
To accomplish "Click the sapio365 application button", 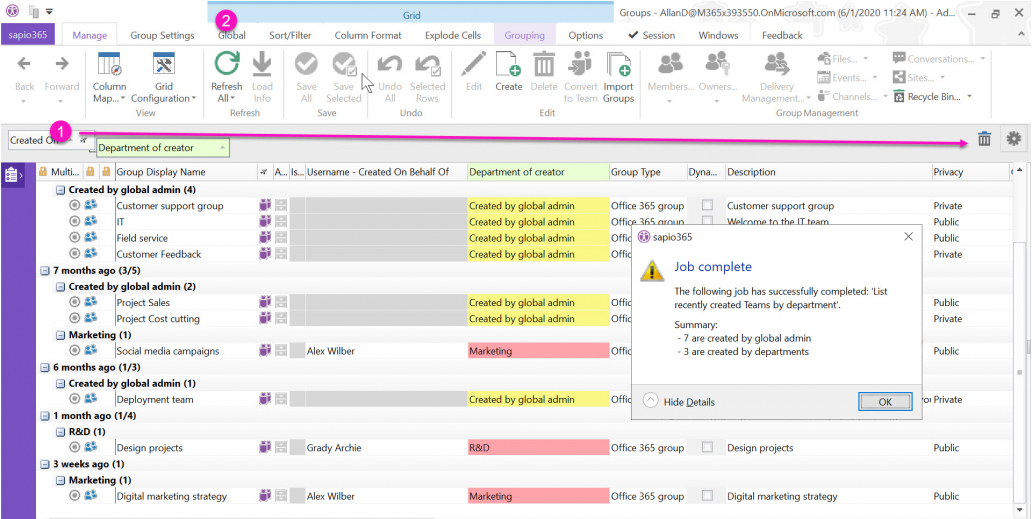I will 27,35.
